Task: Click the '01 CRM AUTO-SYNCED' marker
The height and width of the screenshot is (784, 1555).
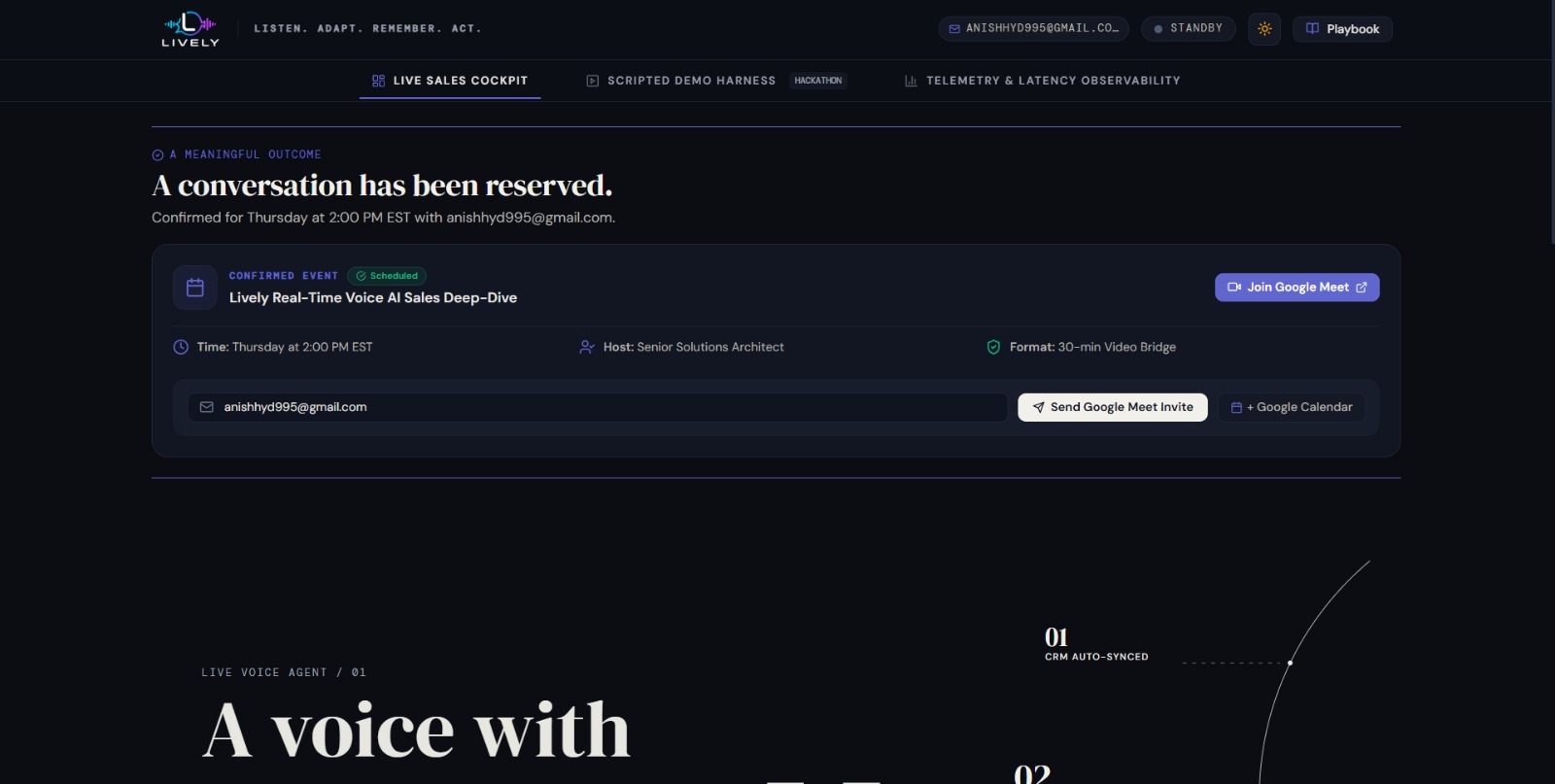Action: pos(1096,644)
